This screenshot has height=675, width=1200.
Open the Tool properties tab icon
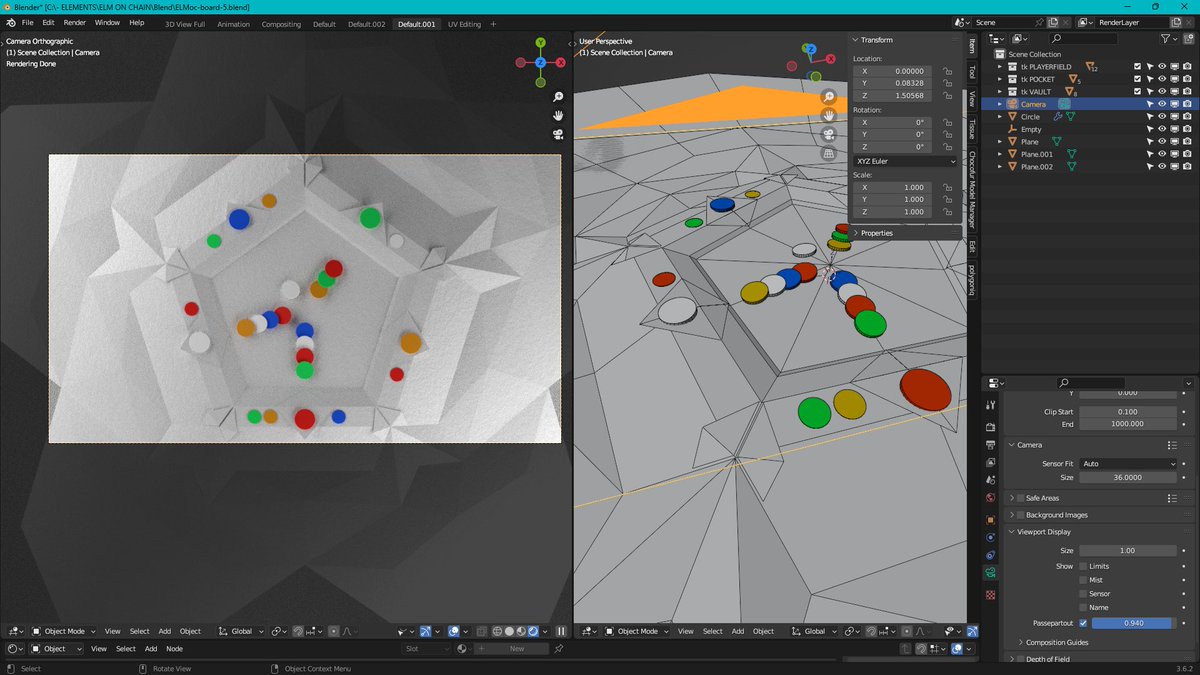click(991, 405)
